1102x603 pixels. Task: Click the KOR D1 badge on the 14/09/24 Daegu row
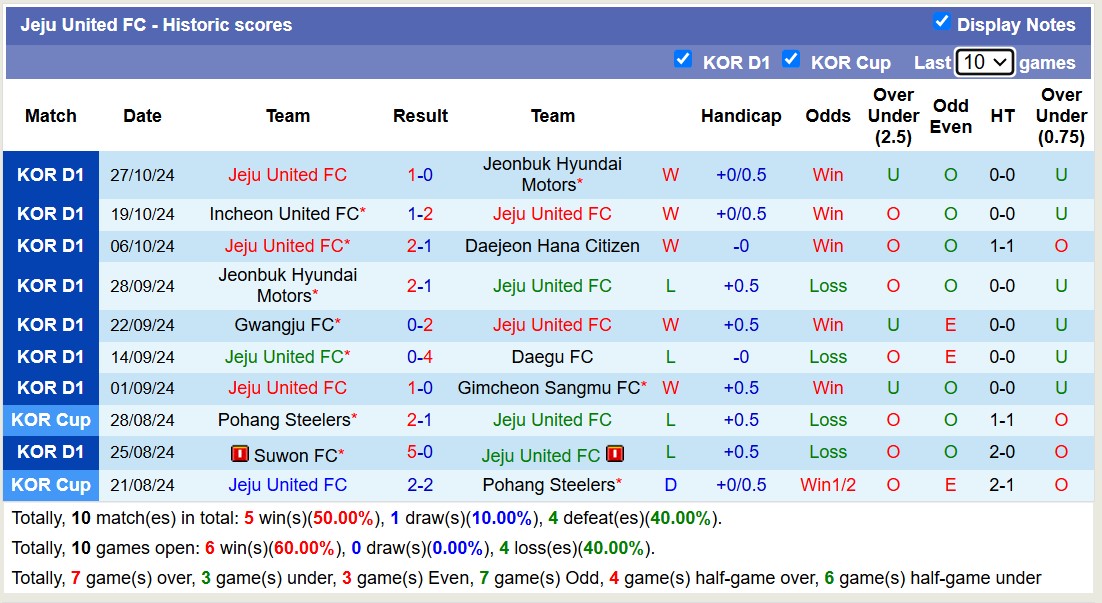point(51,356)
